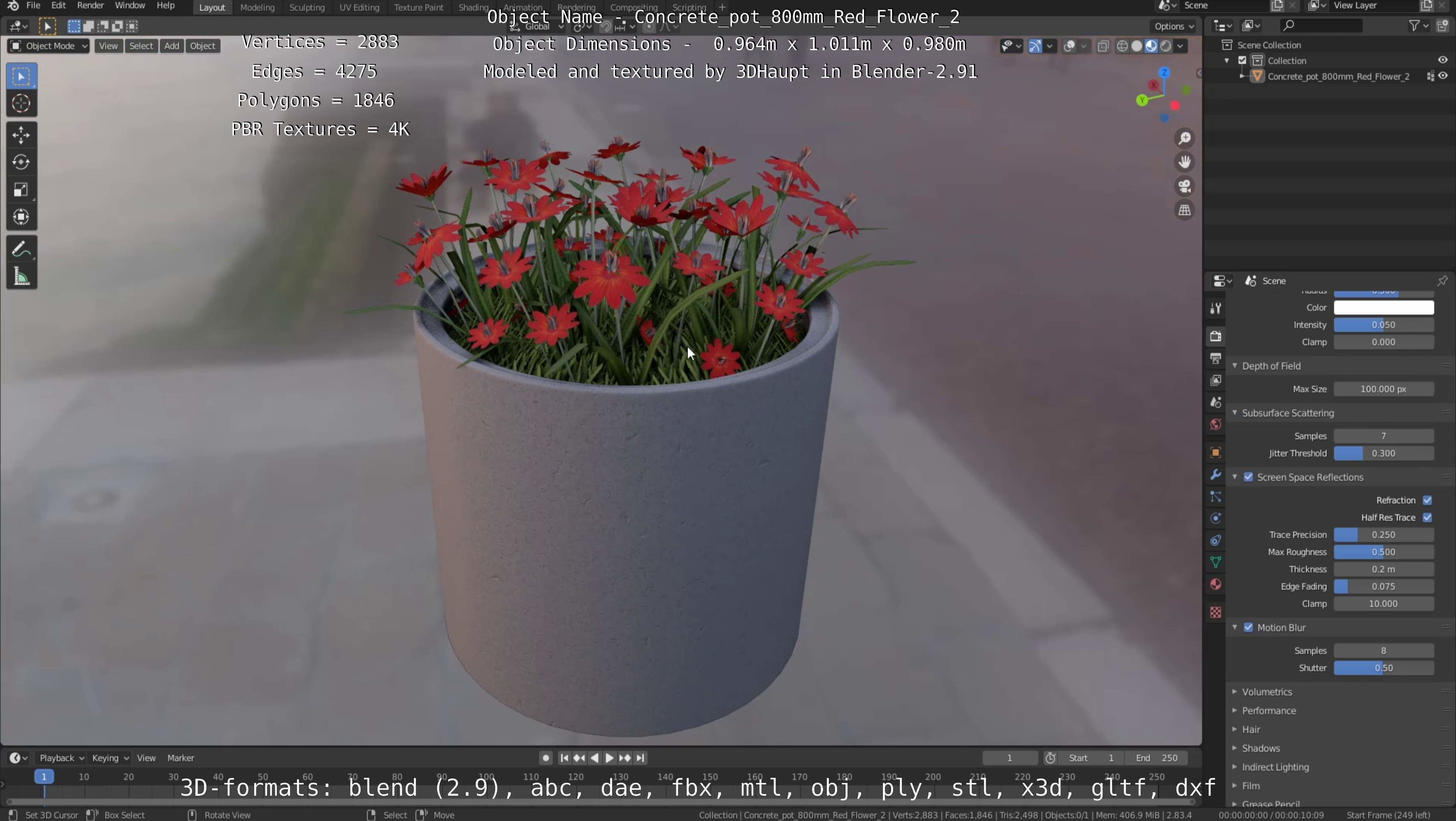Viewport: 1456px width, 821px height.
Task: Open Render properties tab icon
Action: pyautogui.click(x=1216, y=336)
